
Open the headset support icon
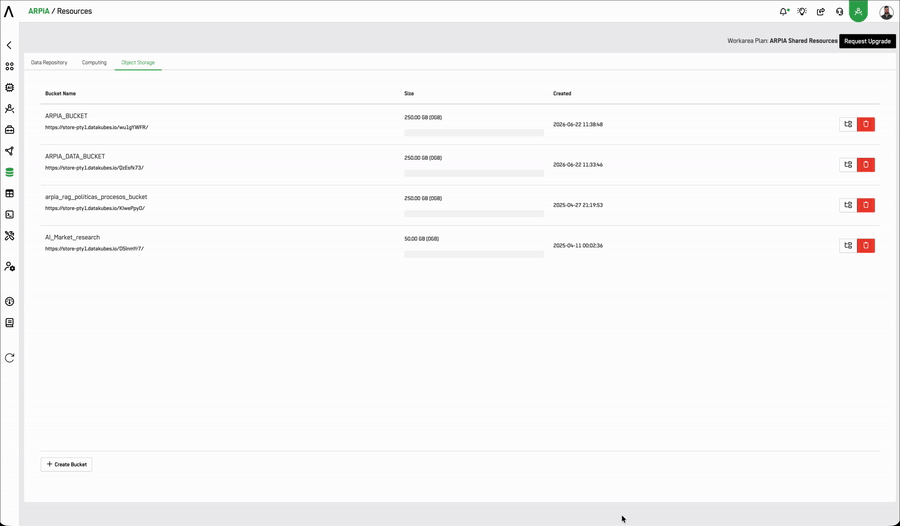pos(839,11)
